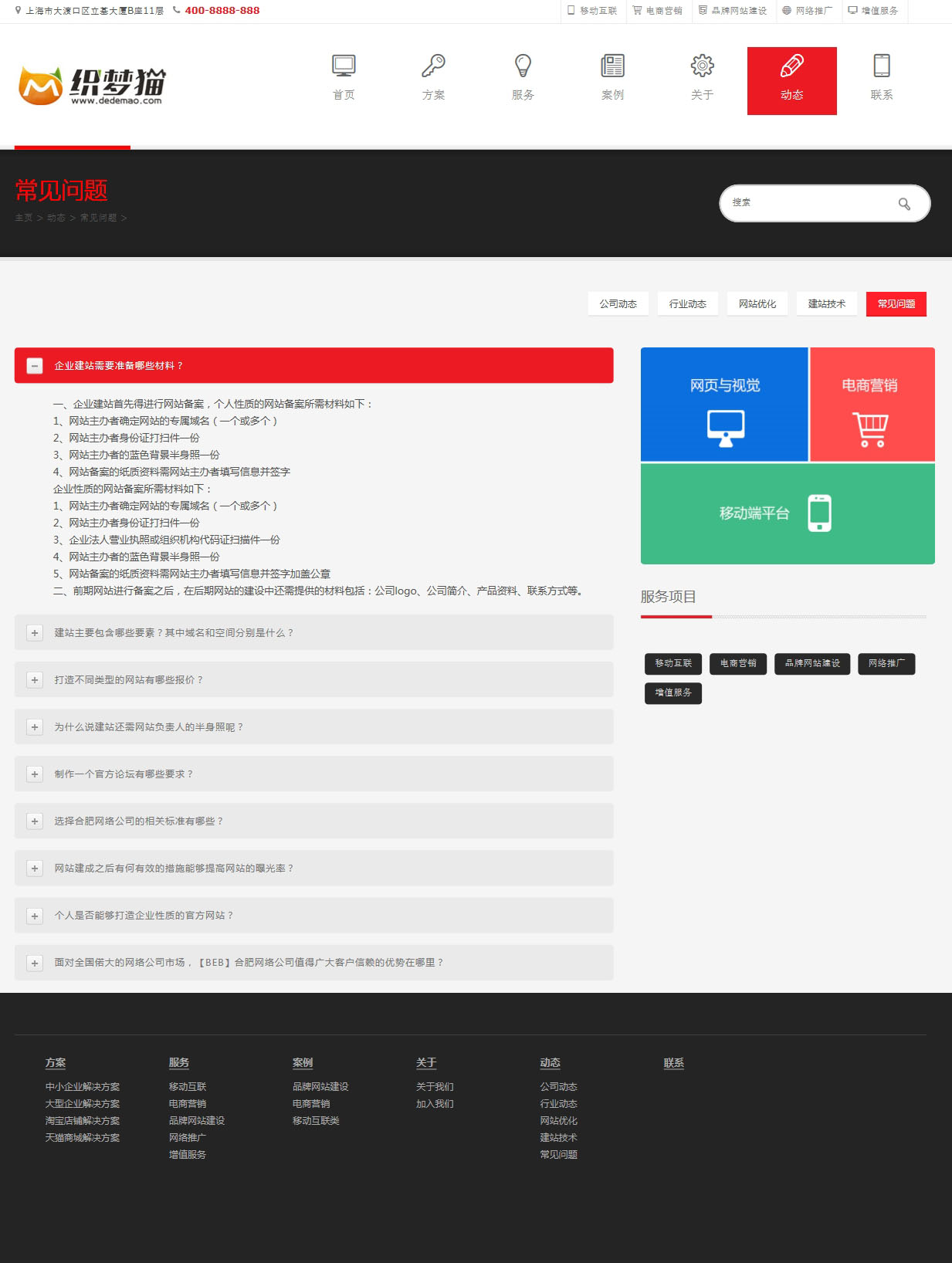
Task: Open the green 移动端平台 tile
Action: point(787,513)
